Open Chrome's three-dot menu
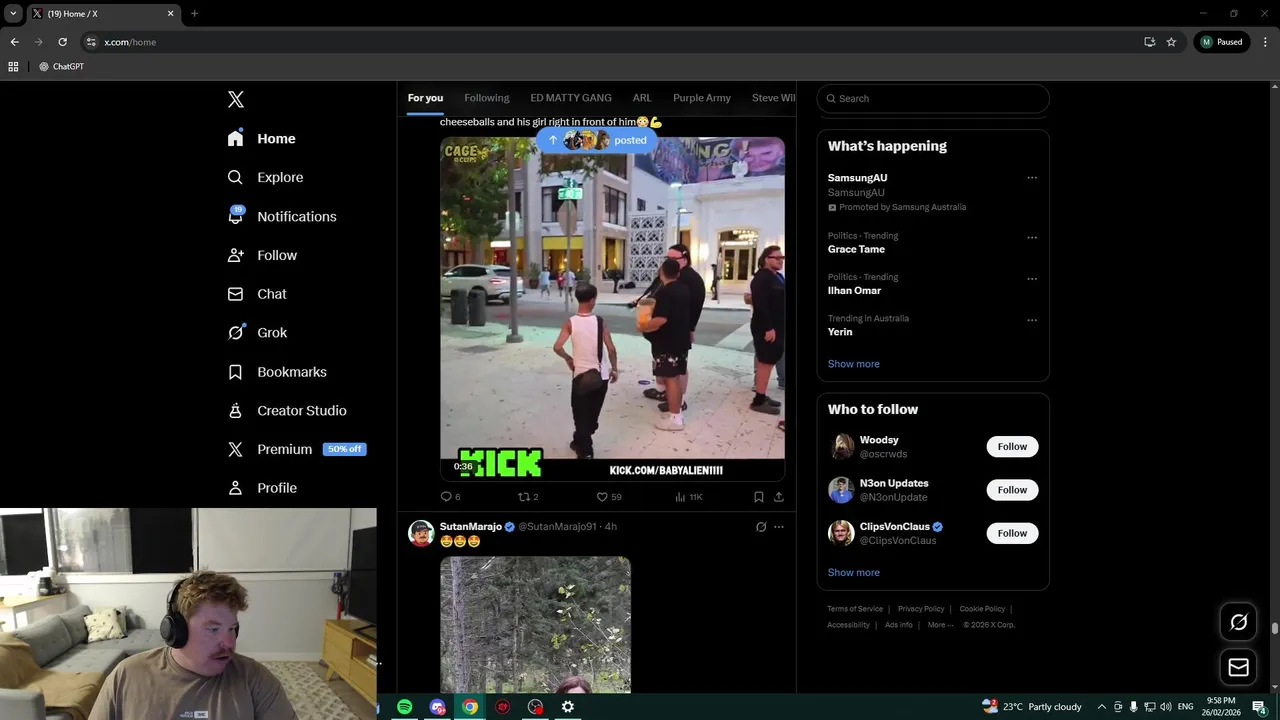This screenshot has height=720, width=1280. (1265, 42)
